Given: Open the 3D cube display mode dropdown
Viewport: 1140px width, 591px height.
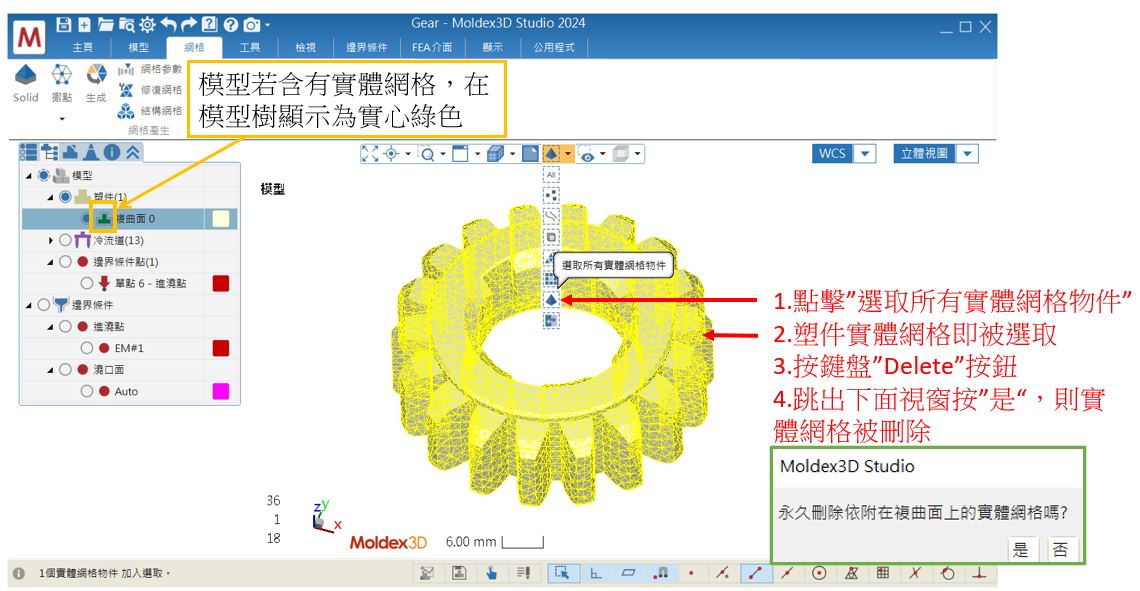Looking at the screenshot, I should tap(513, 153).
